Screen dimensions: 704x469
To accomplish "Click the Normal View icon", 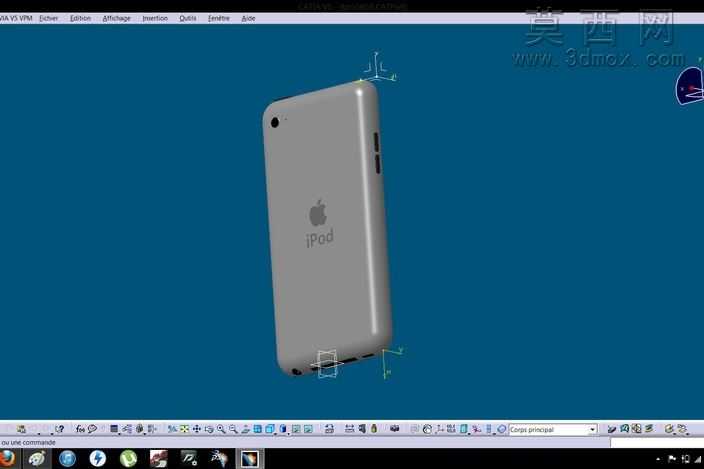I will coord(245,429).
